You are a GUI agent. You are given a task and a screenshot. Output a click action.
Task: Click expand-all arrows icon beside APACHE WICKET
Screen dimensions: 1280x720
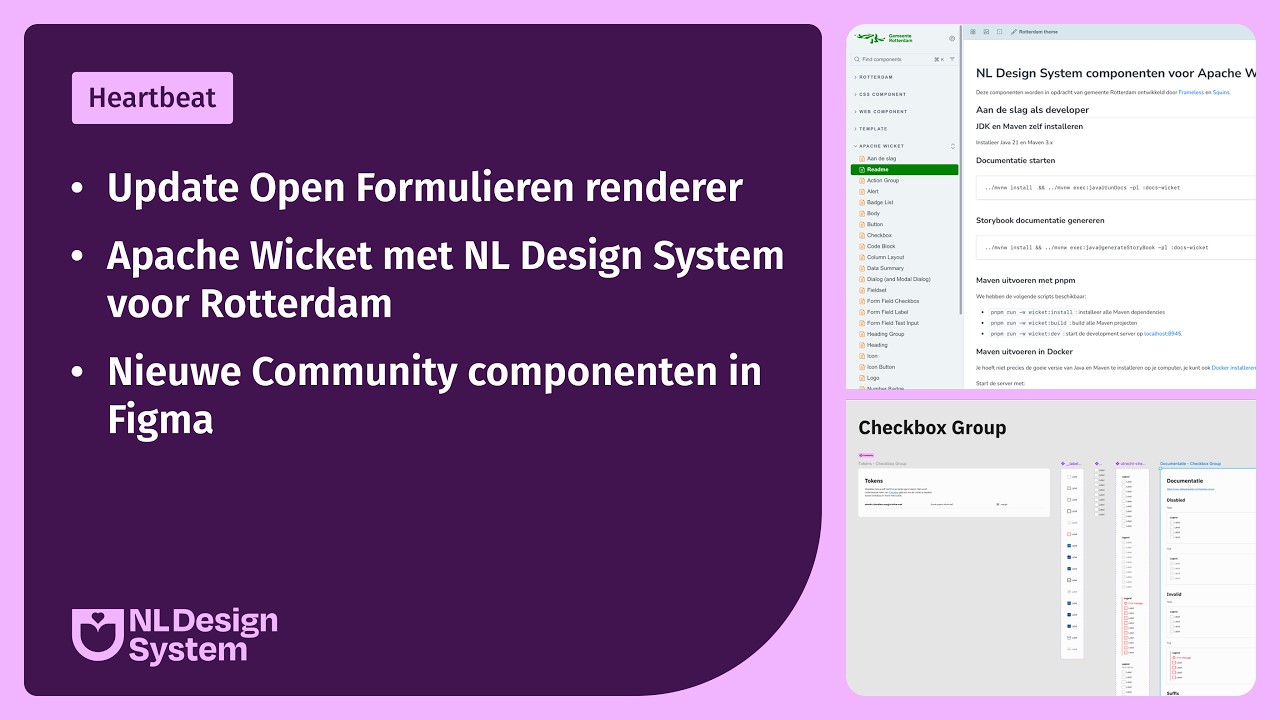coord(952,146)
